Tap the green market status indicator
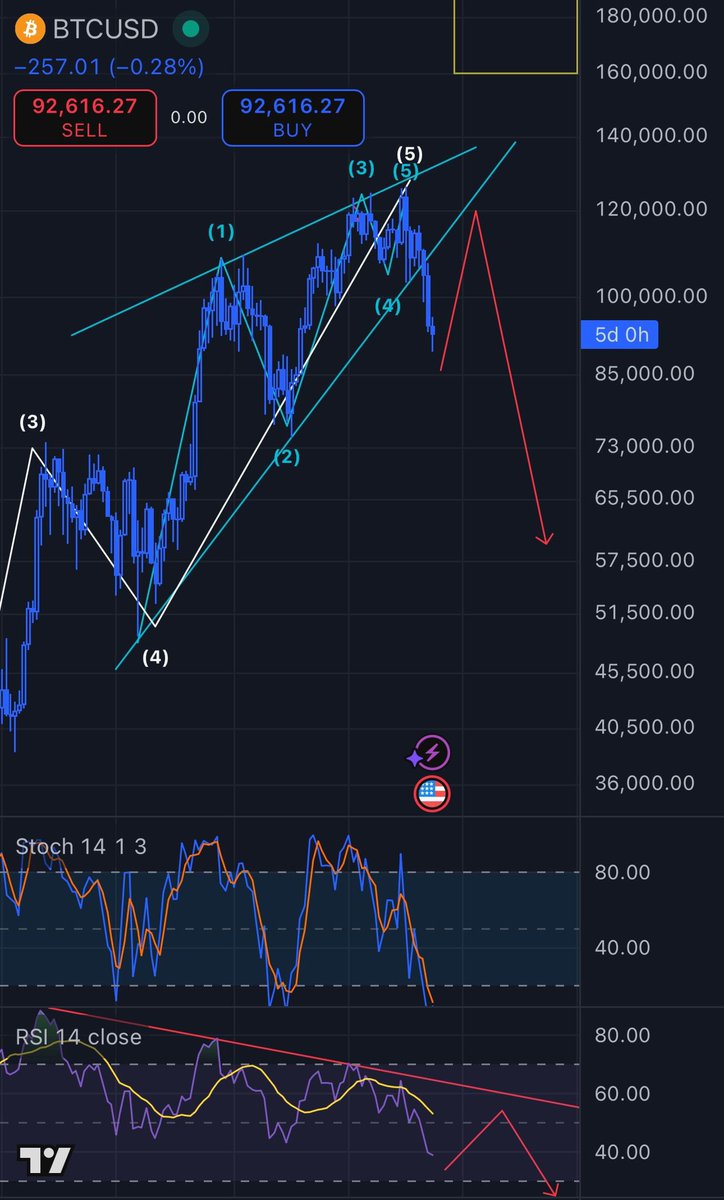This screenshot has height=1200, width=724. [x=190, y=29]
